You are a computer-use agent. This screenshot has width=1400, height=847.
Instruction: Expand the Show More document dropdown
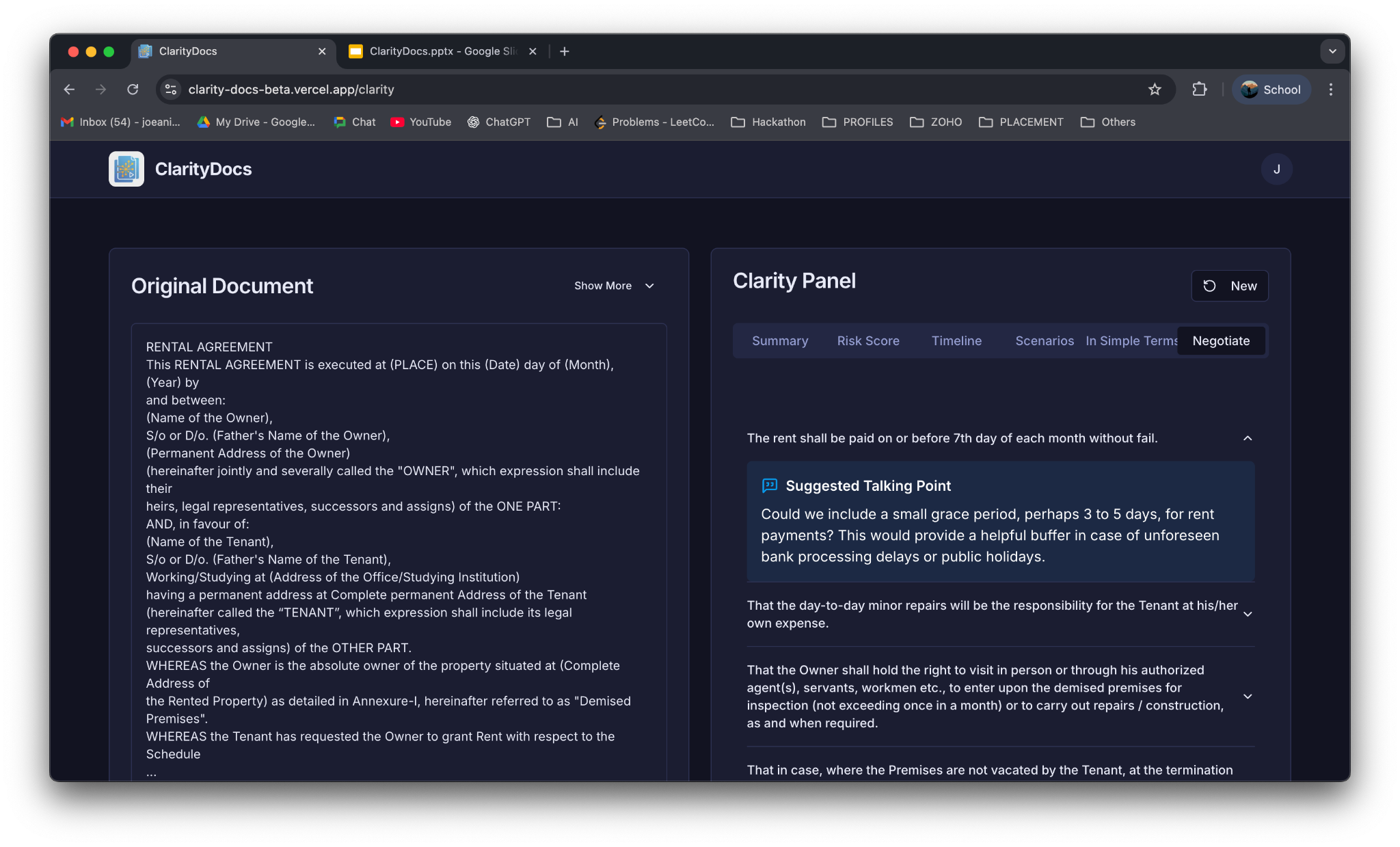coord(614,286)
